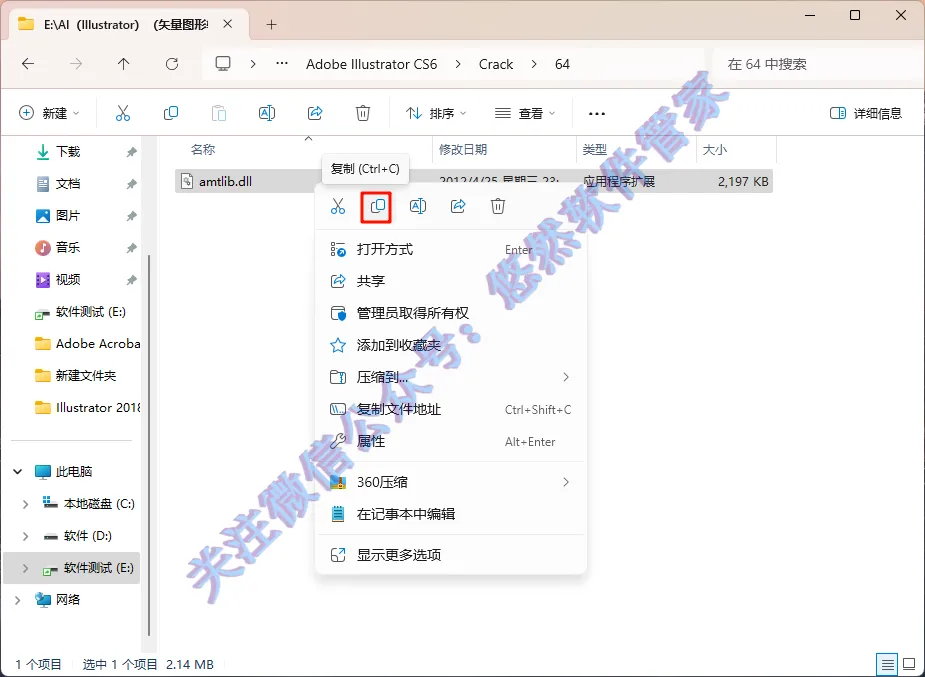
Task: Open the 新建 dropdown
Action: tap(50, 113)
